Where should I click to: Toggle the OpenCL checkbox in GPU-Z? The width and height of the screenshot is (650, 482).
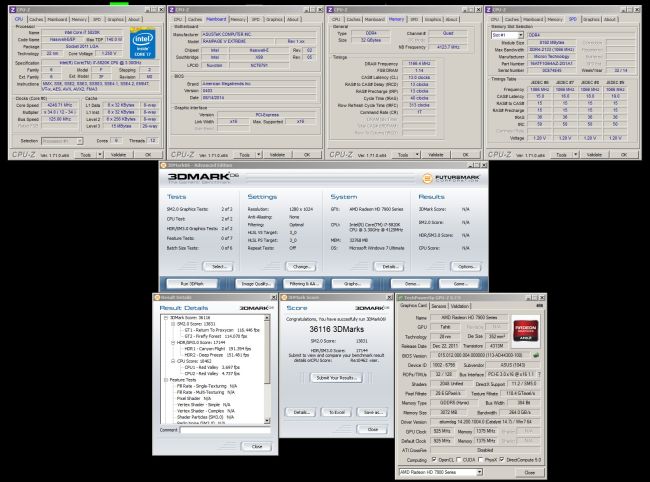point(434,460)
